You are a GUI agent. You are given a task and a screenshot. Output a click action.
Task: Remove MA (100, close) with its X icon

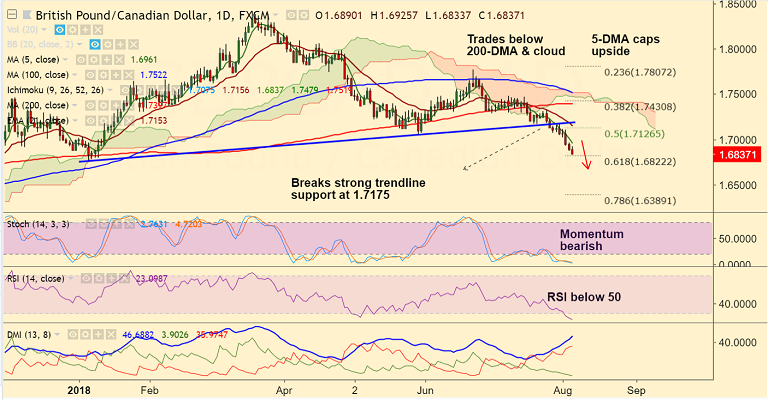(x=128, y=75)
